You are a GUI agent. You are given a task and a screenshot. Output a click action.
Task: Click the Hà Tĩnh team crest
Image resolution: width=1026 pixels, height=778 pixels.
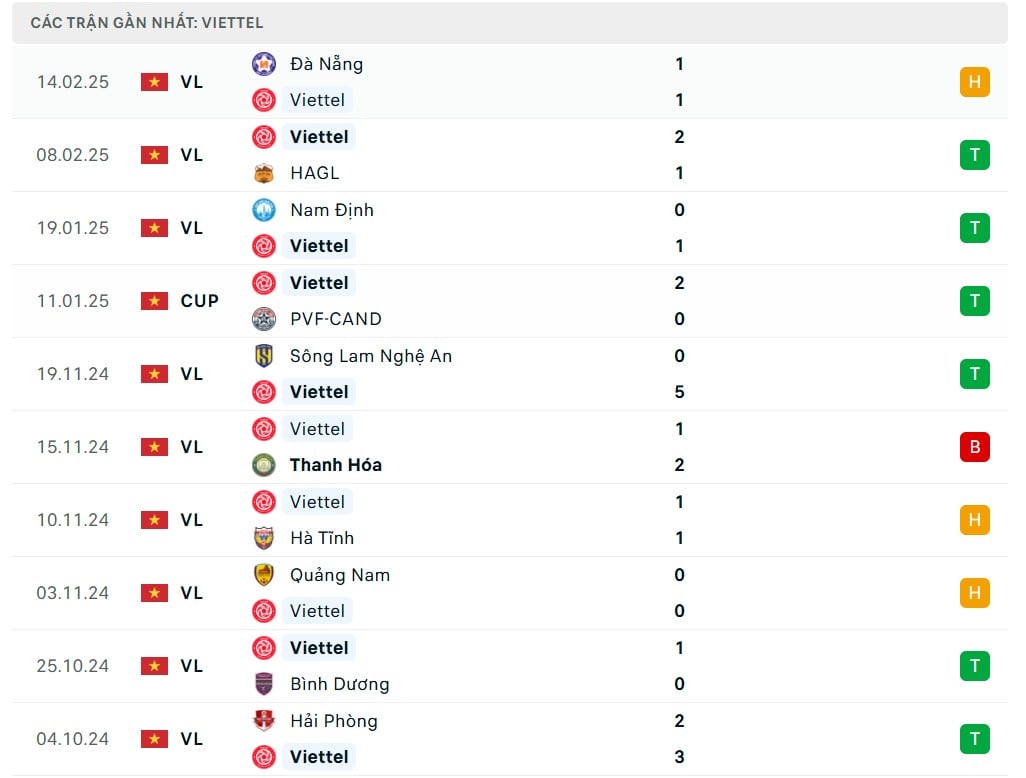(264, 538)
